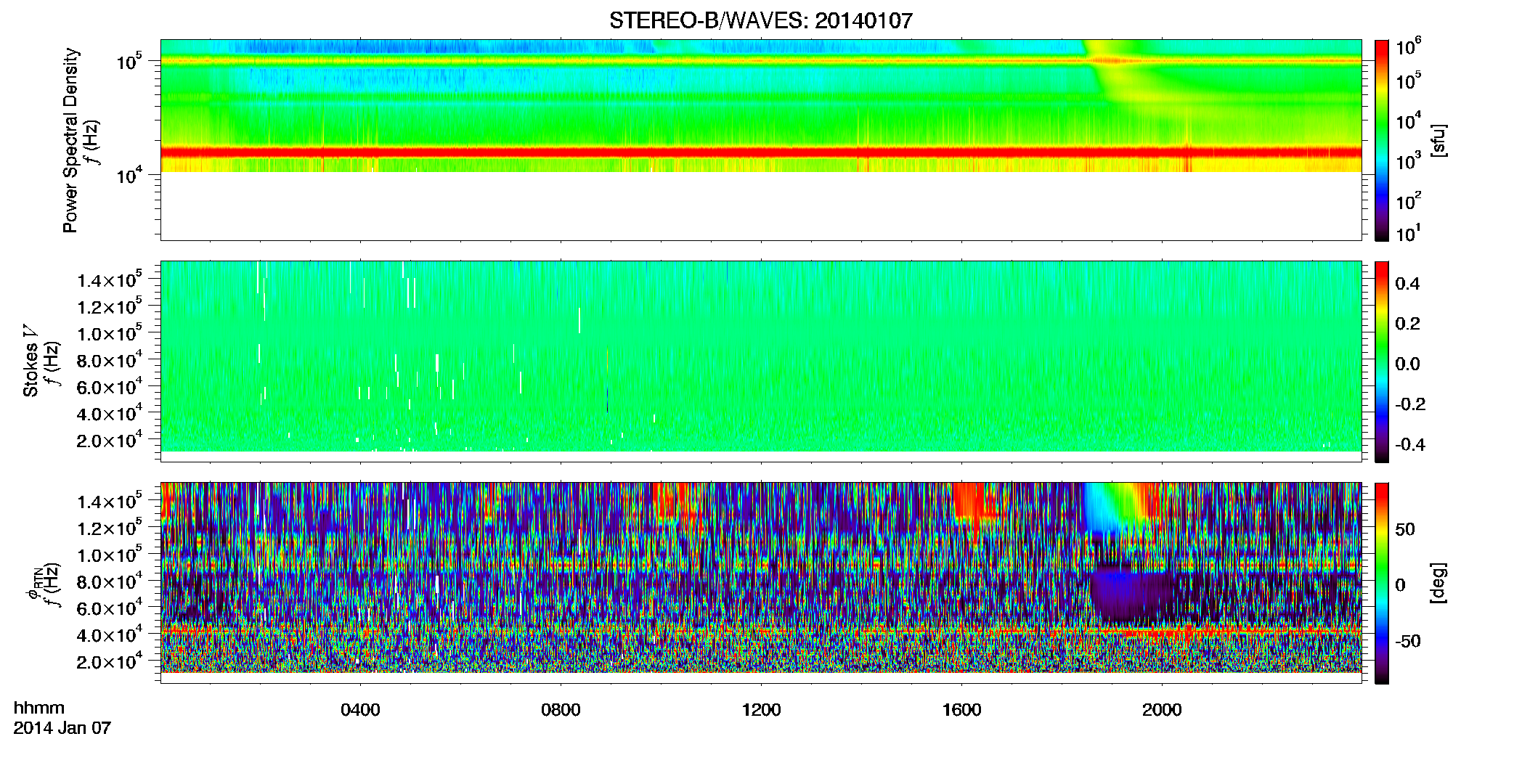Image resolution: width=1522 pixels, height=784 pixels.
Task: Select the 1600 time tick label
Action: 961,710
